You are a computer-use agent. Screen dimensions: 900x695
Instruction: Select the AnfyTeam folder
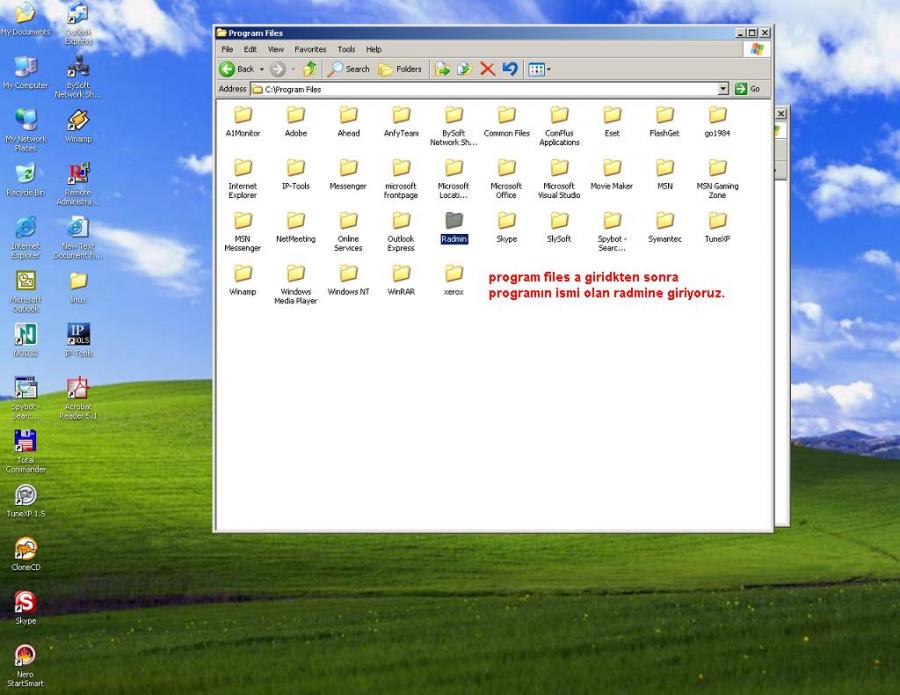[401, 122]
